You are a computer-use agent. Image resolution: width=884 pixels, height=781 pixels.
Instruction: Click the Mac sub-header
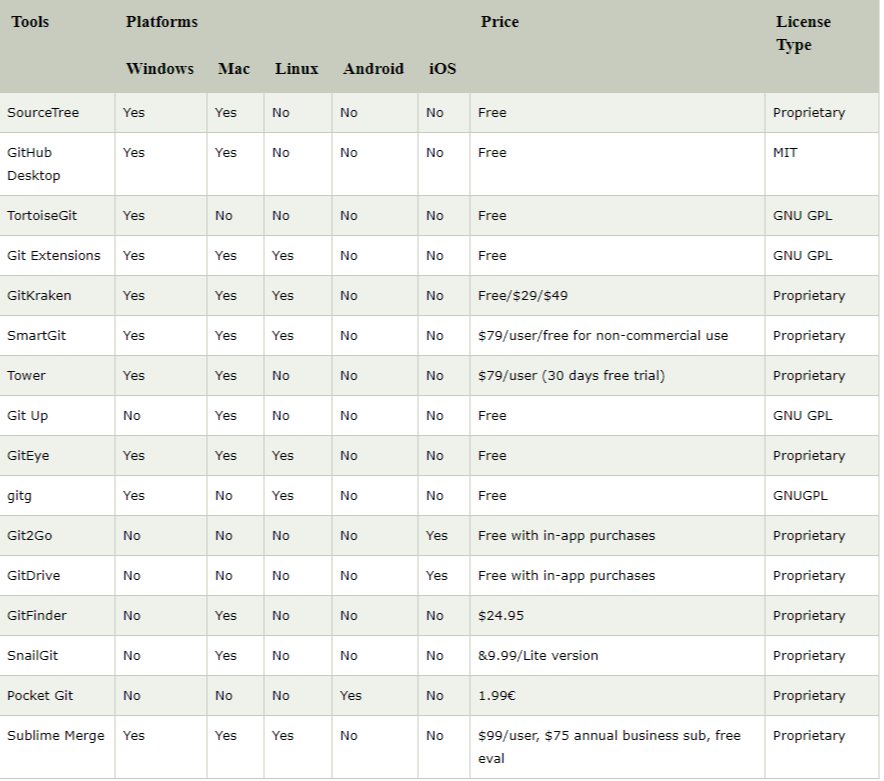coord(234,68)
